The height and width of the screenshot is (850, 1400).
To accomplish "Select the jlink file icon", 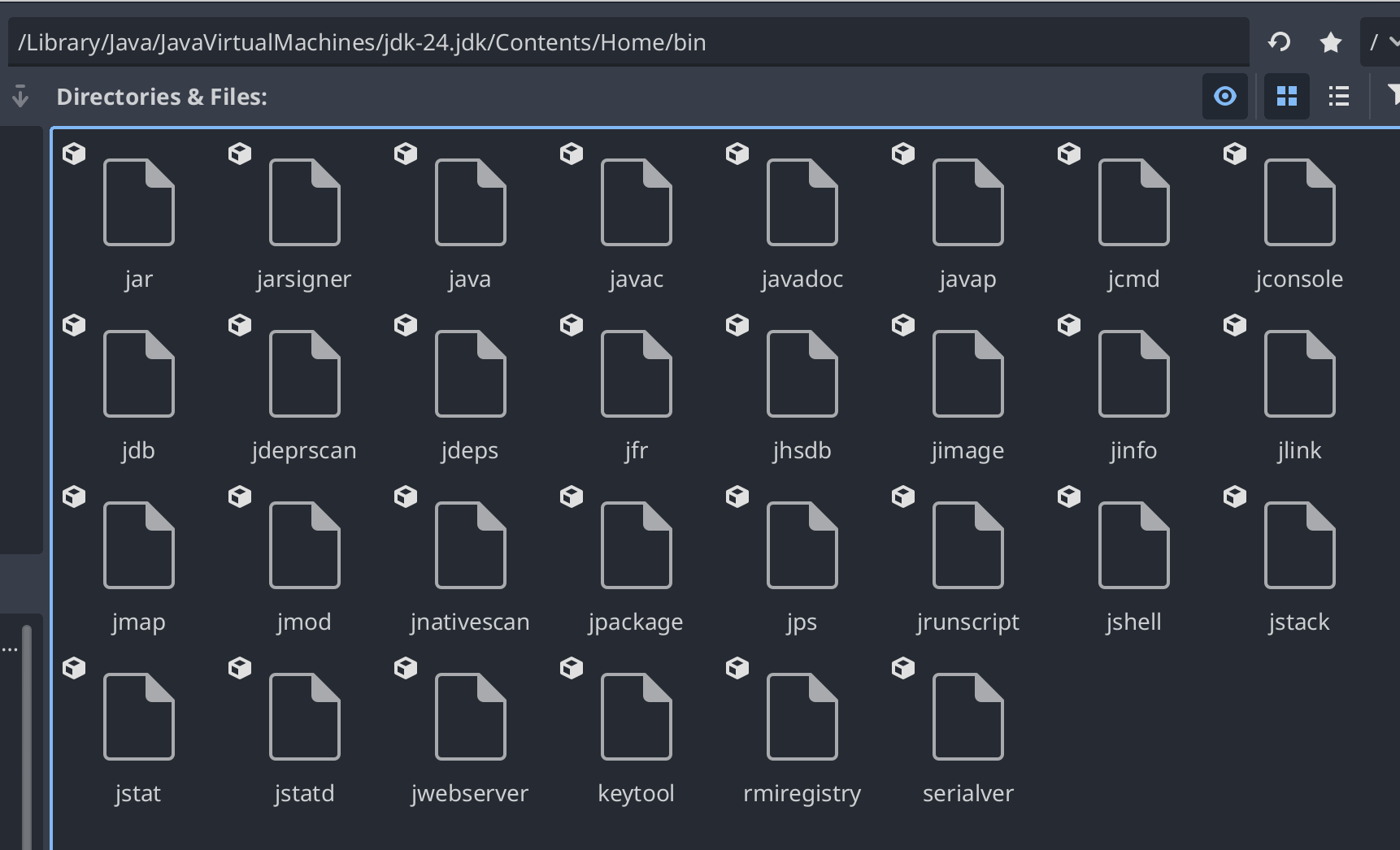I will [1300, 374].
